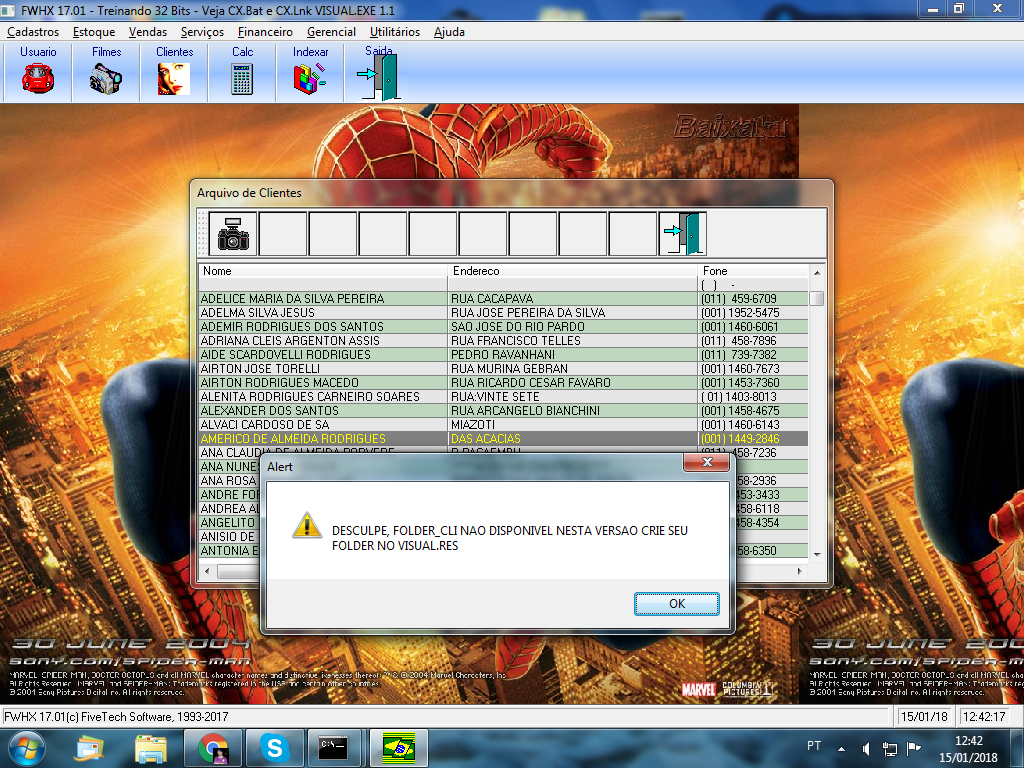Viewport: 1024px width, 768px height.
Task: Select row AIRTON JOSE TORELLI
Action: 503,368
